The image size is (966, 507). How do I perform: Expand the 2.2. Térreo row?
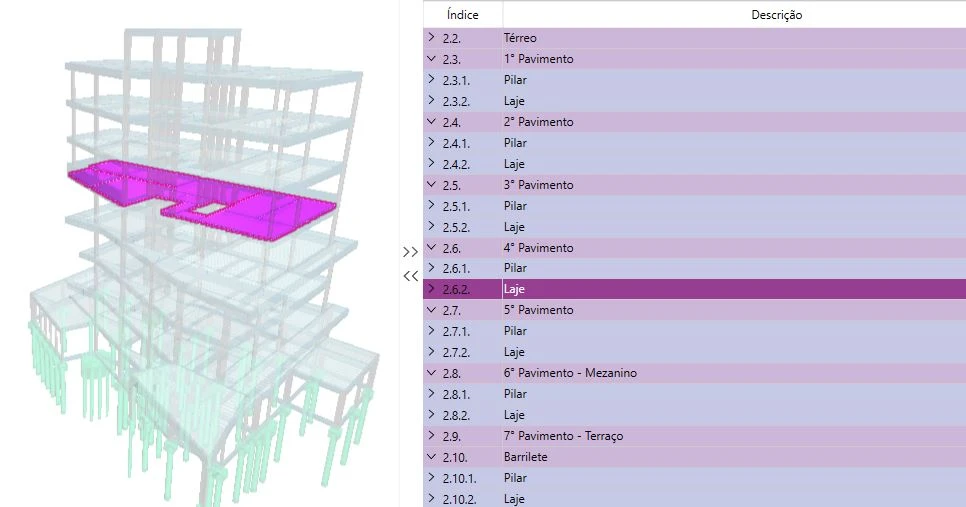pyautogui.click(x=431, y=38)
